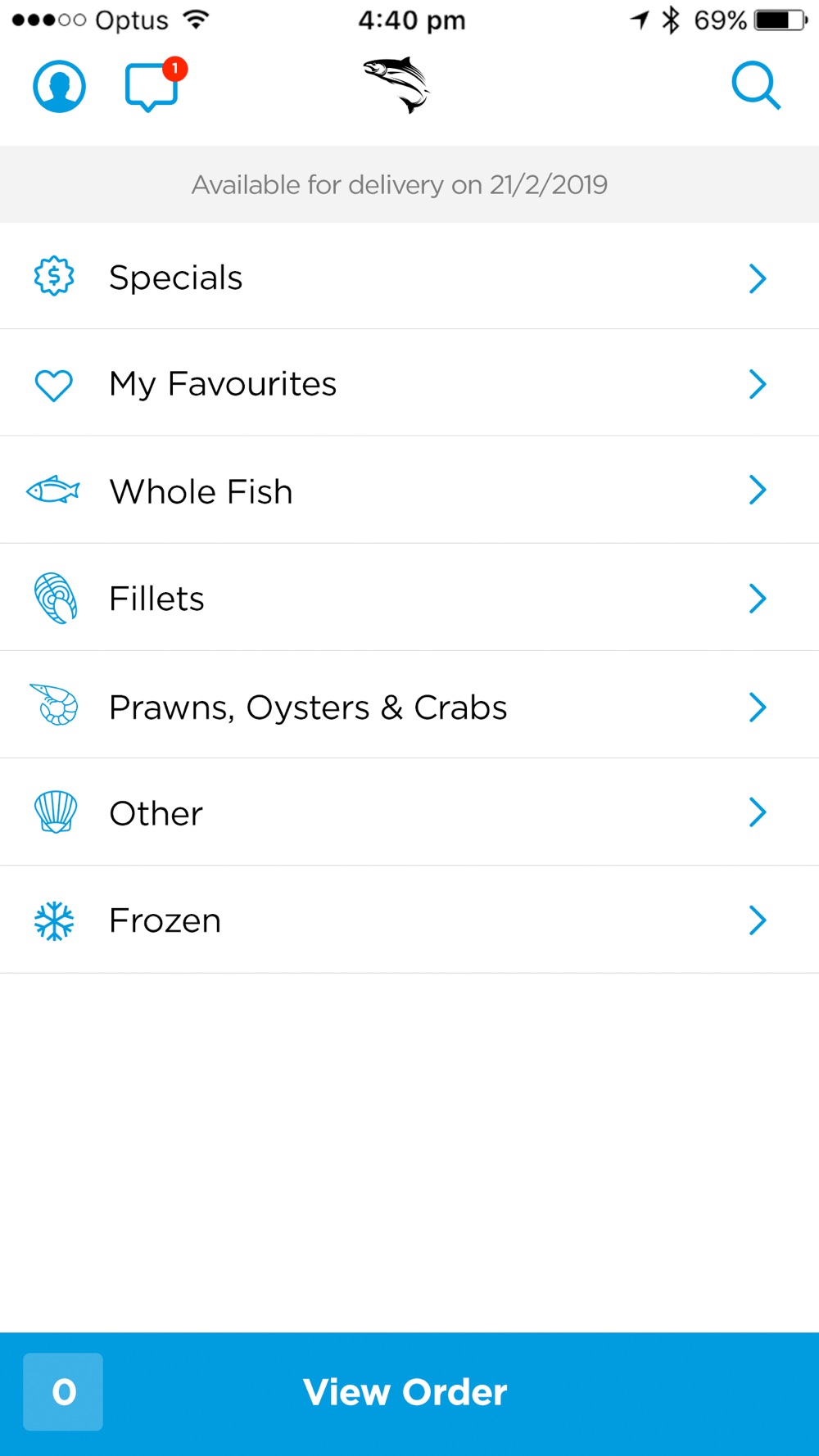Open the user profile icon

[59, 86]
